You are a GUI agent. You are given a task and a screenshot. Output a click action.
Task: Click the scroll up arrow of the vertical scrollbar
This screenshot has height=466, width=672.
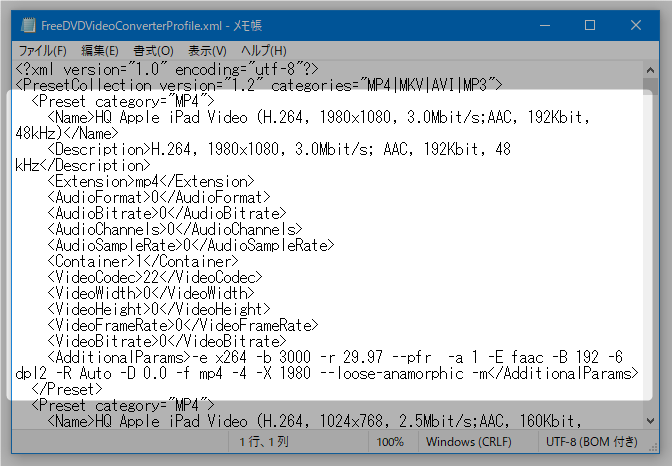pyautogui.click(x=650, y=70)
